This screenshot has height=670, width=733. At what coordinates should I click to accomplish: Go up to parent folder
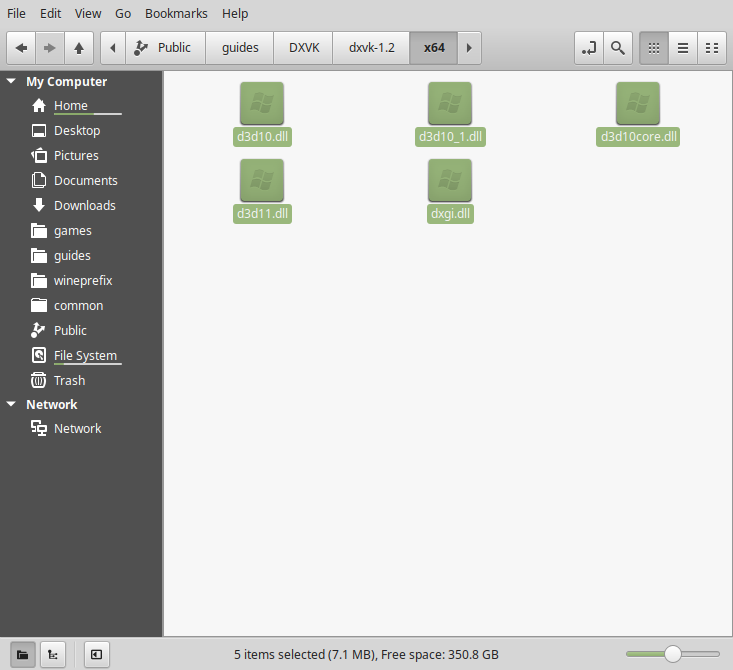[79, 48]
